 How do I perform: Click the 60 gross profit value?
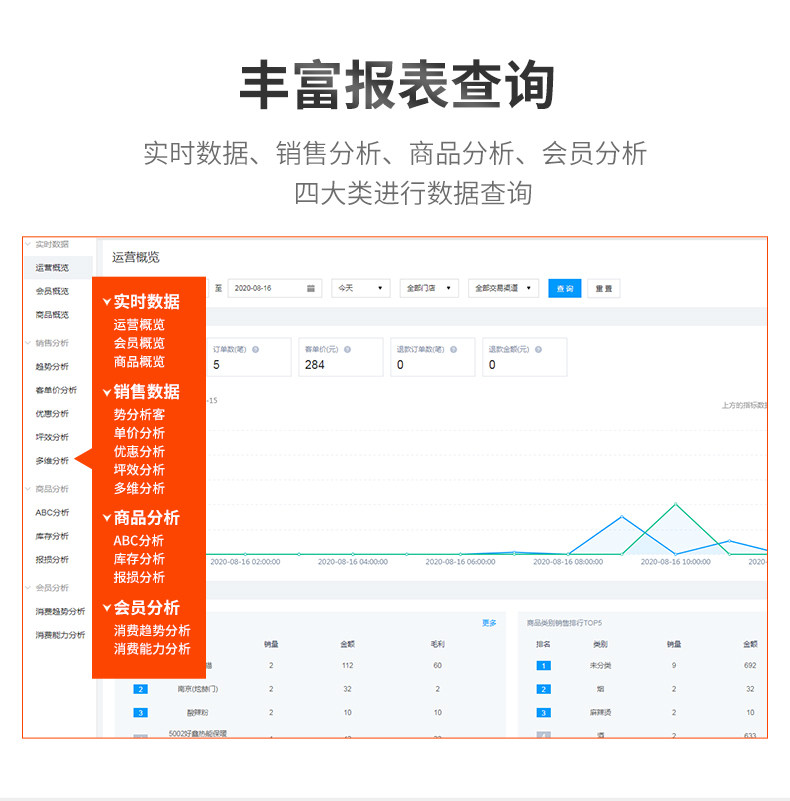click(437, 666)
